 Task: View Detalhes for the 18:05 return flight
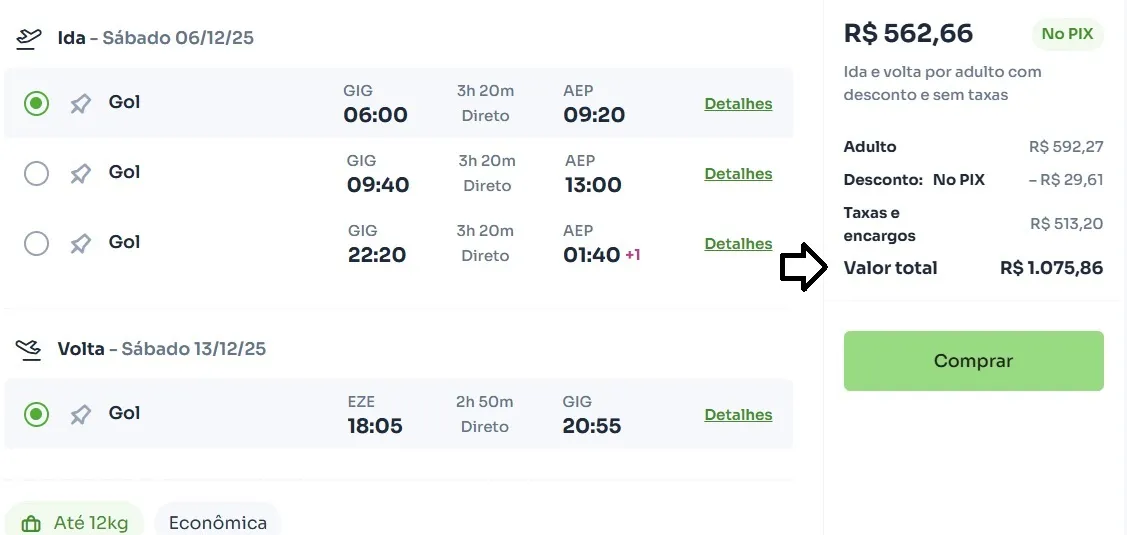[x=738, y=415]
